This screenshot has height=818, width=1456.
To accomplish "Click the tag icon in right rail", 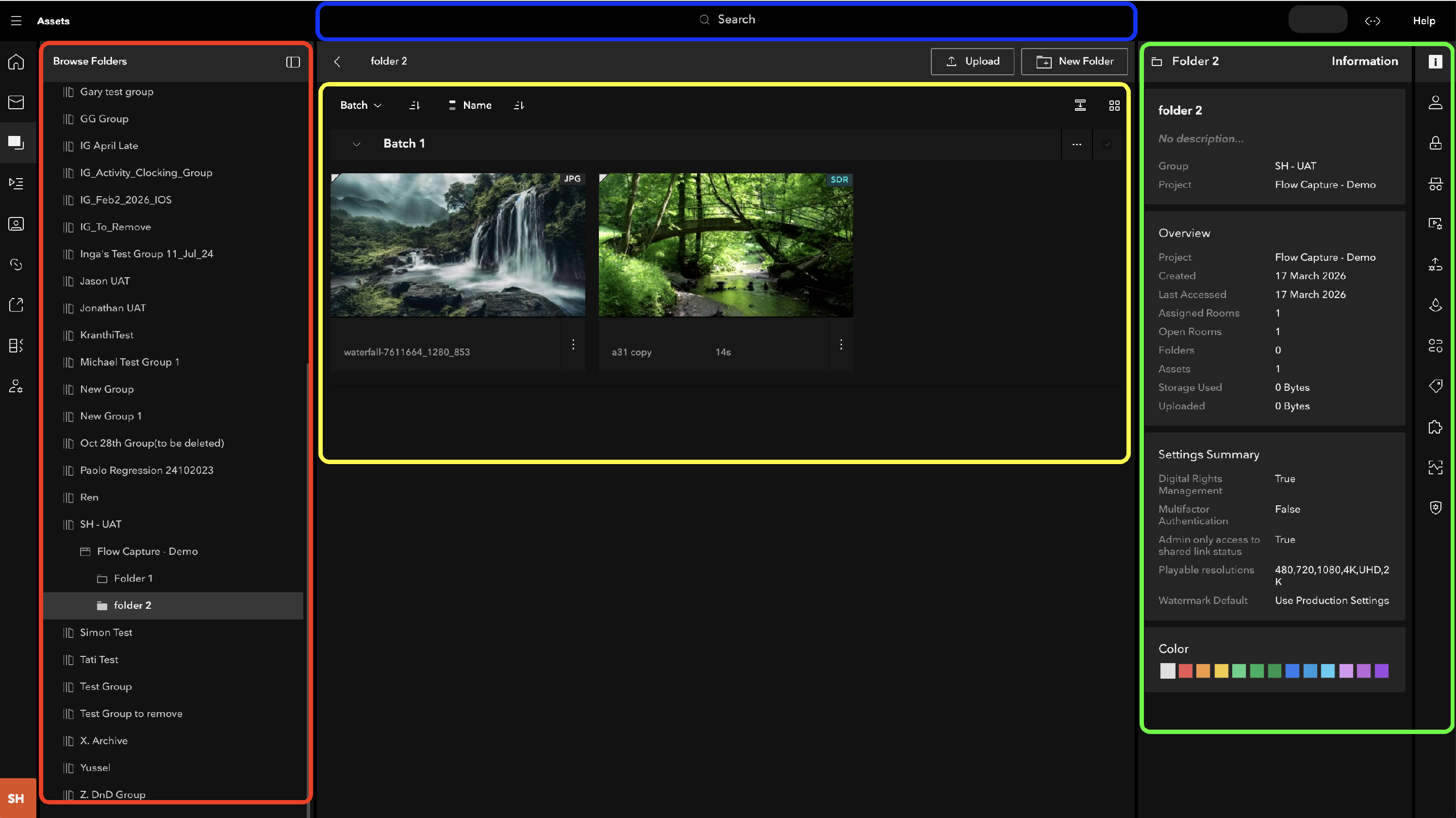I will coord(1435,386).
